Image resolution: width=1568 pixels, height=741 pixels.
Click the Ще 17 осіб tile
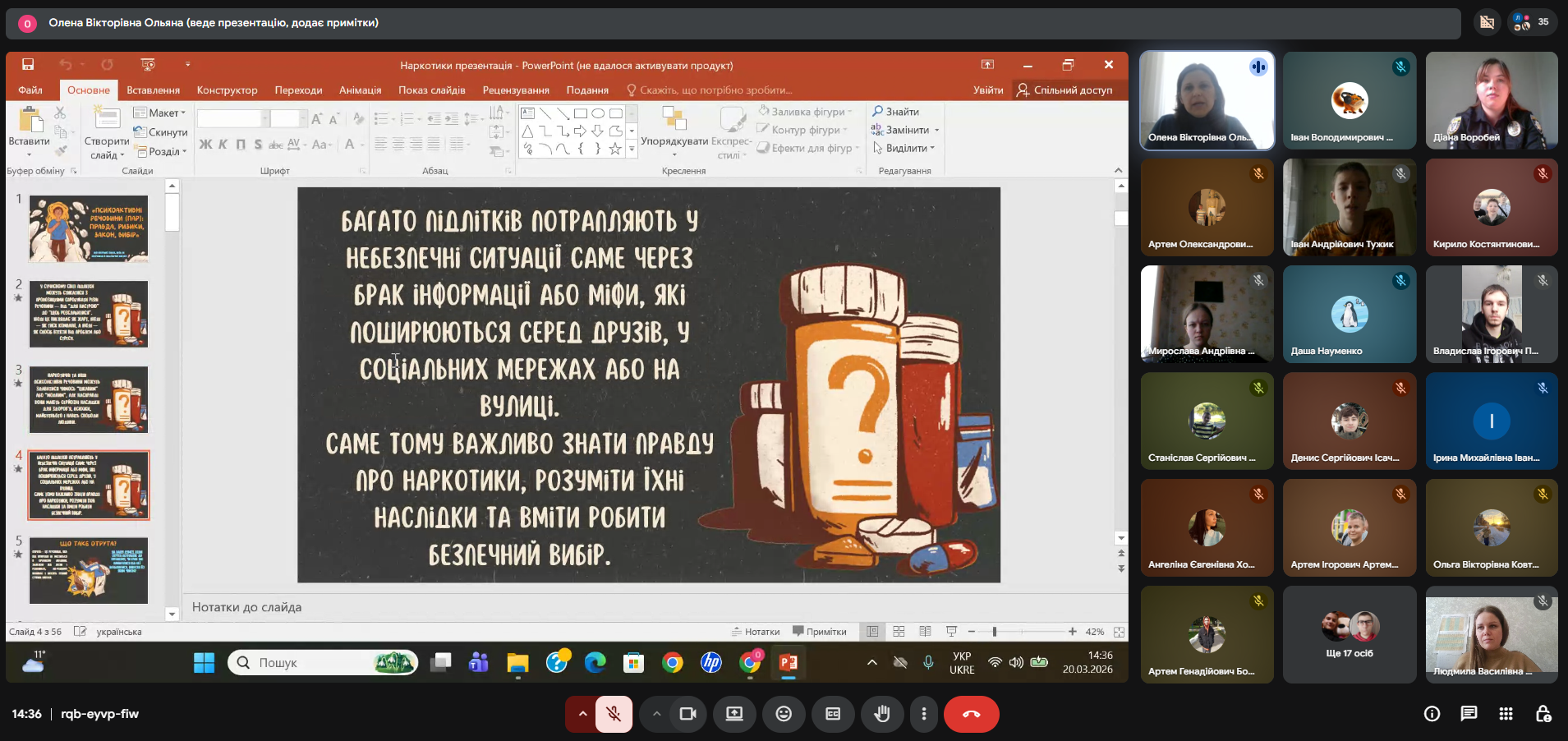click(x=1349, y=634)
